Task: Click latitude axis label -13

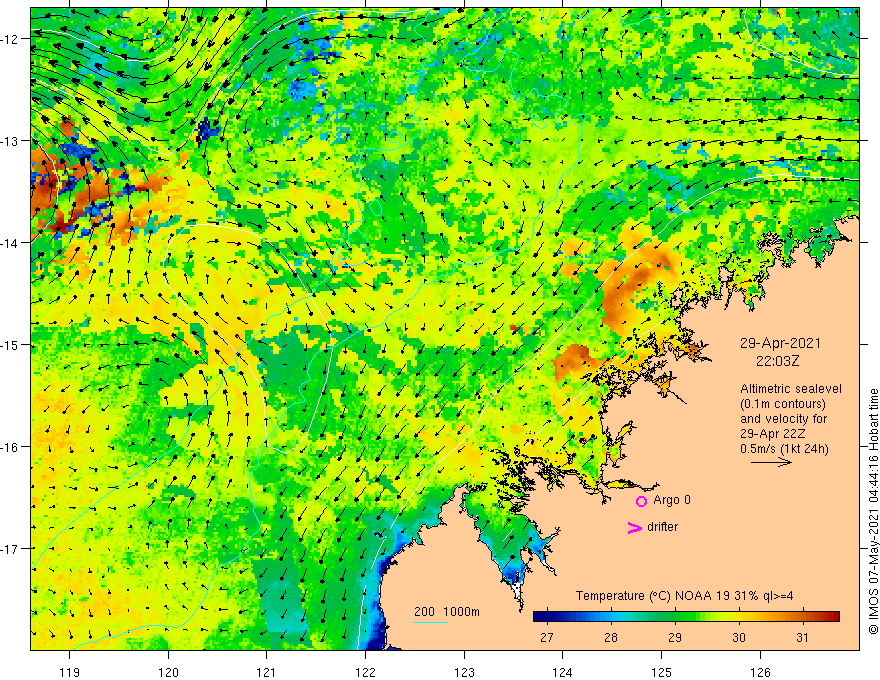Action: (10, 141)
